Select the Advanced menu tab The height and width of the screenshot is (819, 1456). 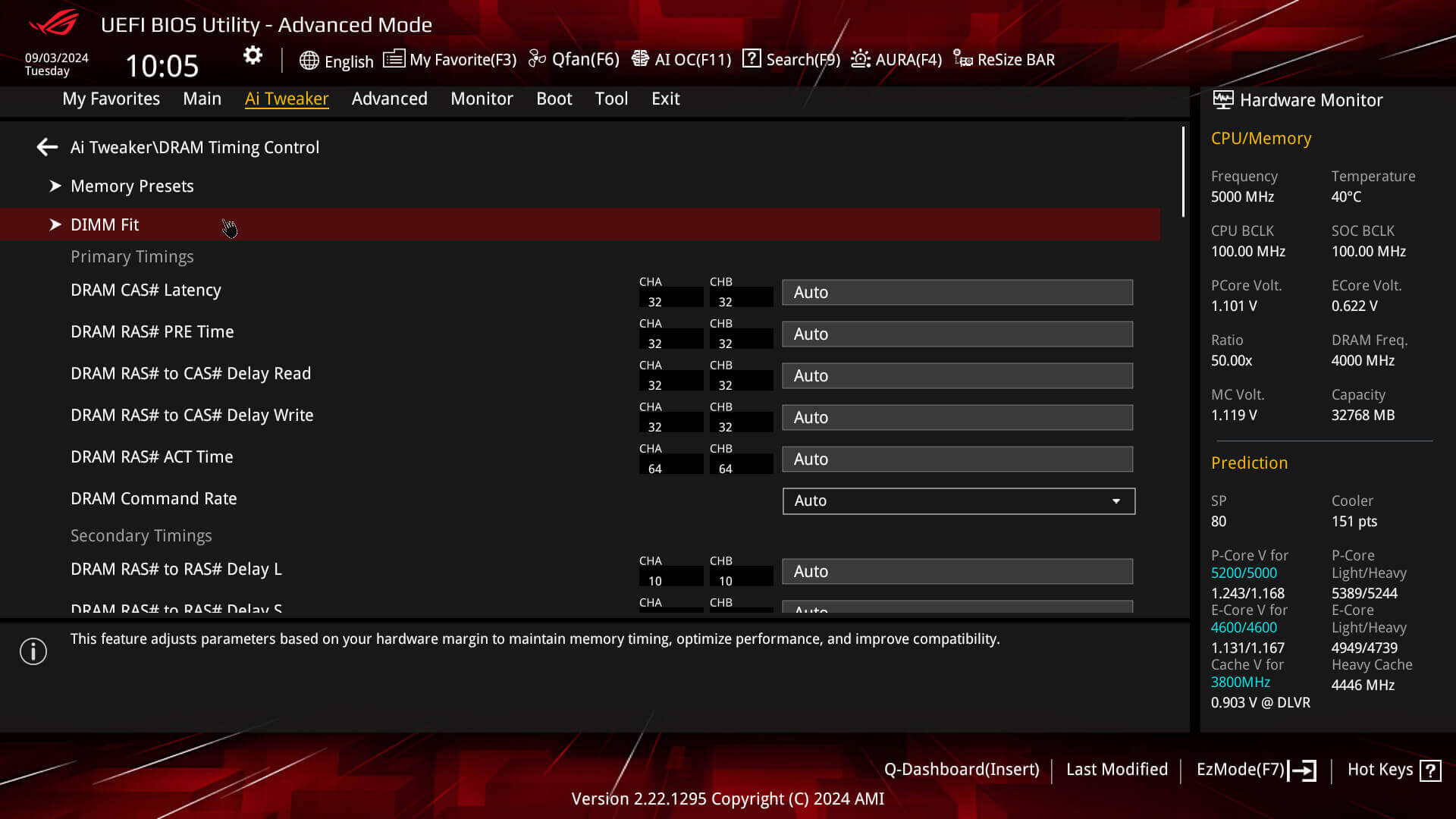tap(389, 98)
